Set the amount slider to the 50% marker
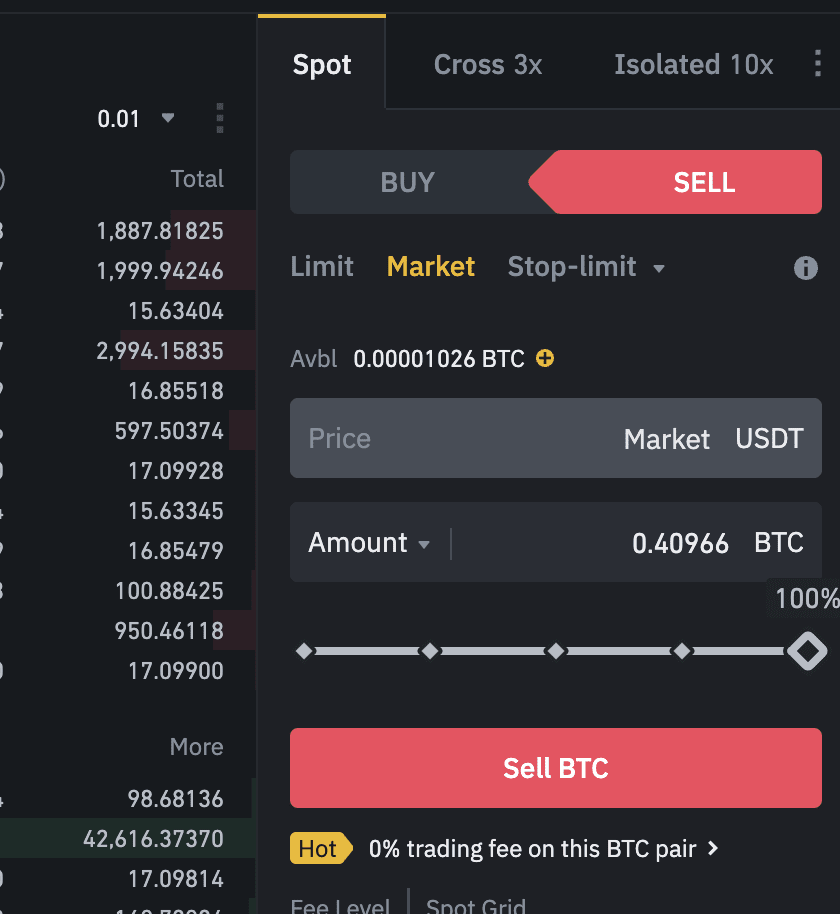Image resolution: width=840 pixels, height=914 pixels. point(556,651)
